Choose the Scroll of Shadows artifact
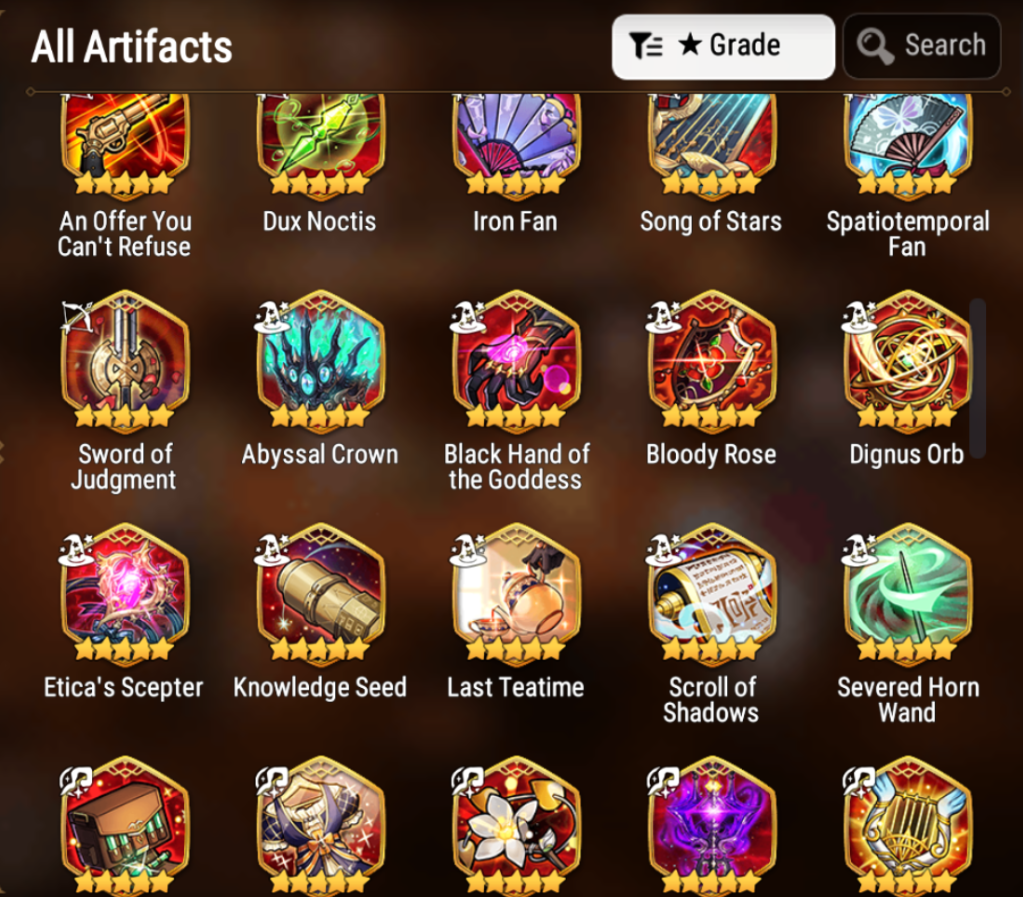The image size is (1023, 897). 712,595
